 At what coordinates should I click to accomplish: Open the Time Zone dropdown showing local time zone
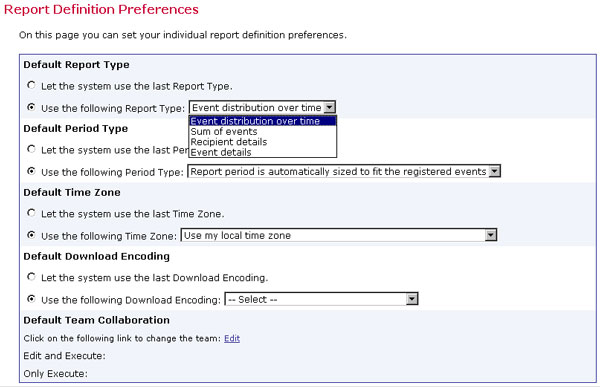(x=339, y=235)
